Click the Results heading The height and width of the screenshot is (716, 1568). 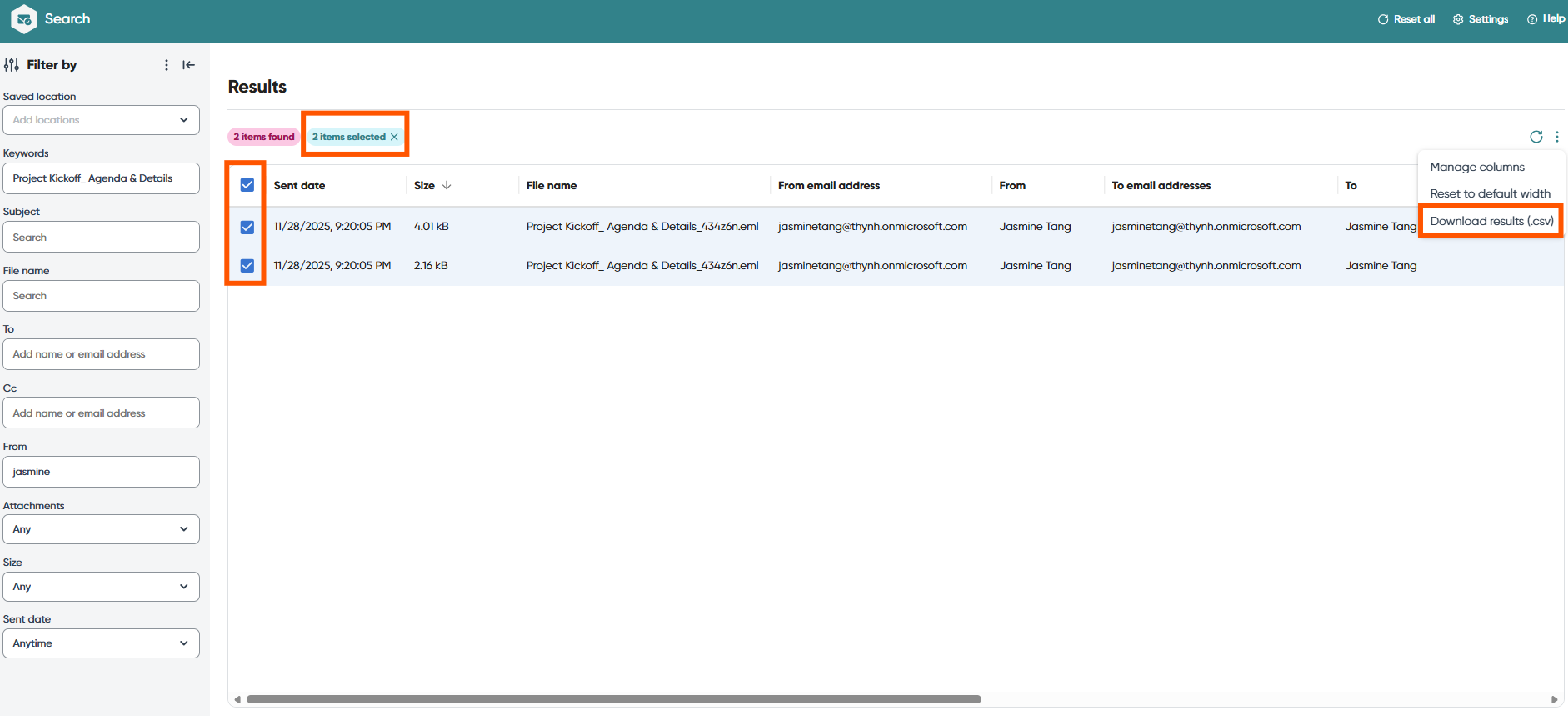tap(257, 87)
